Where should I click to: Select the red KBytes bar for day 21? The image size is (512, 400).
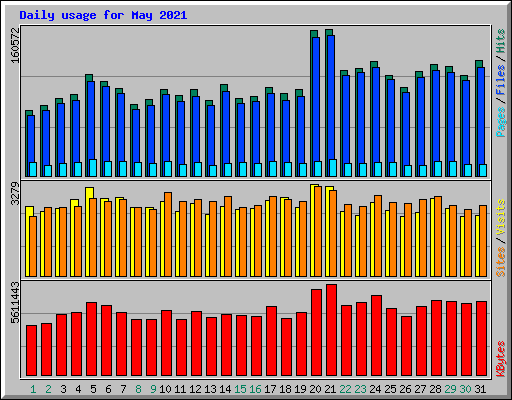coord(331,330)
